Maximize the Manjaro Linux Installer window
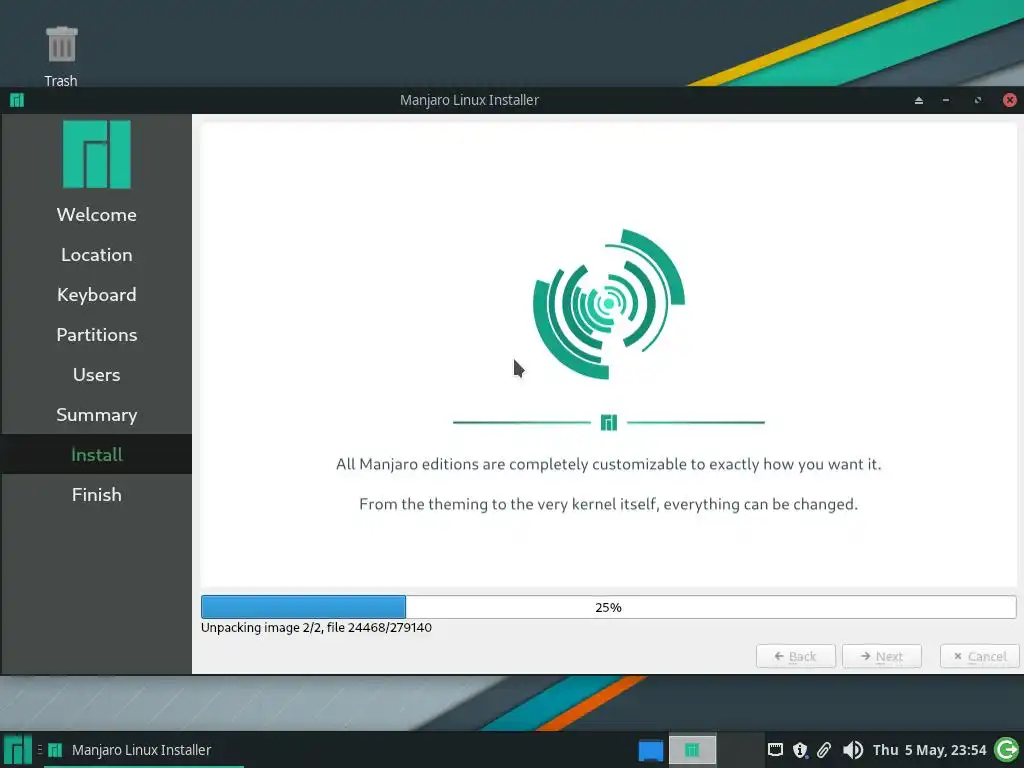The image size is (1024, 768). tap(978, 100)
